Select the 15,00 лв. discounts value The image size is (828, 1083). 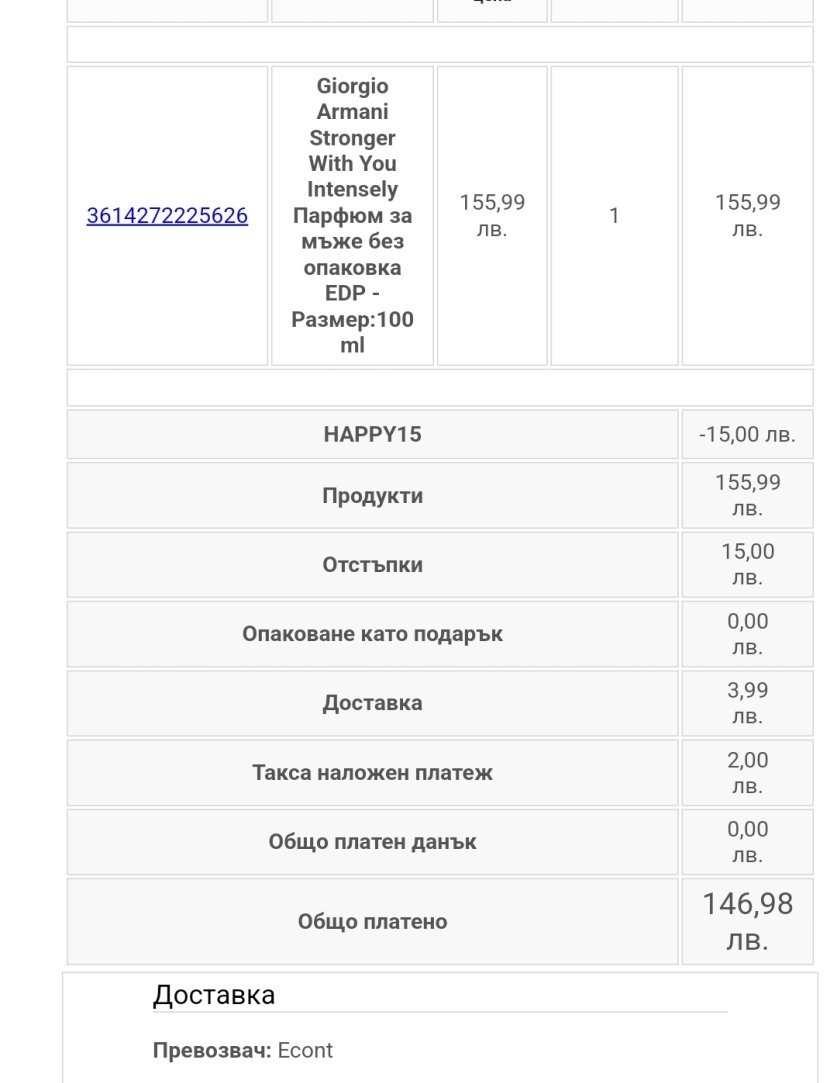tap(747, 564)
